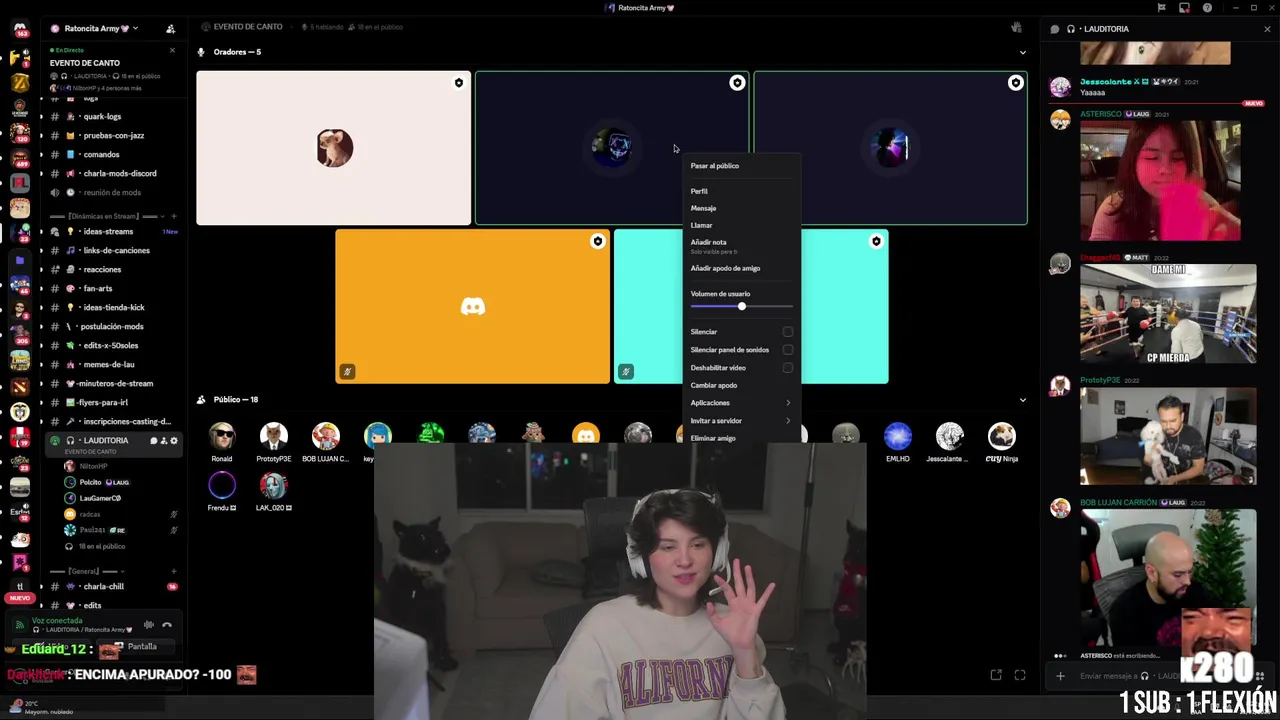Image resolution: width=1280 pixels, height=720 pixels.
Task: Open Help icon in the title bar
Action: pos(1207,8)
